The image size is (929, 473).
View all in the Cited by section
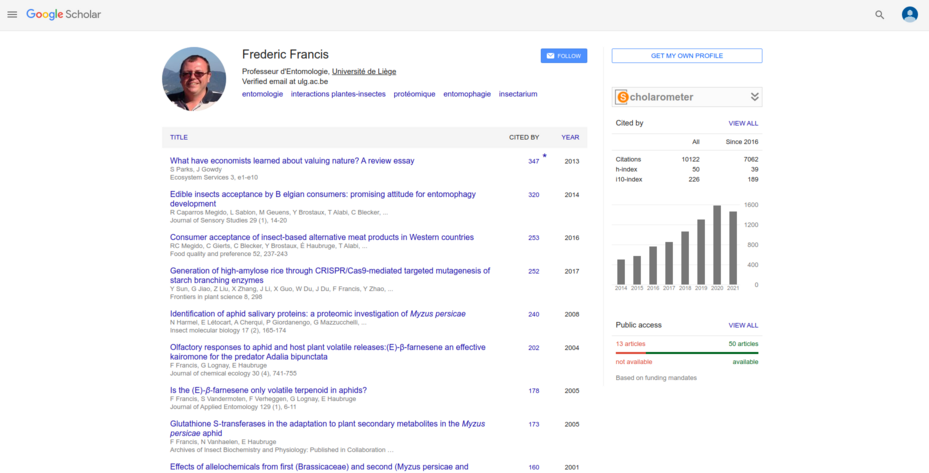743,123
